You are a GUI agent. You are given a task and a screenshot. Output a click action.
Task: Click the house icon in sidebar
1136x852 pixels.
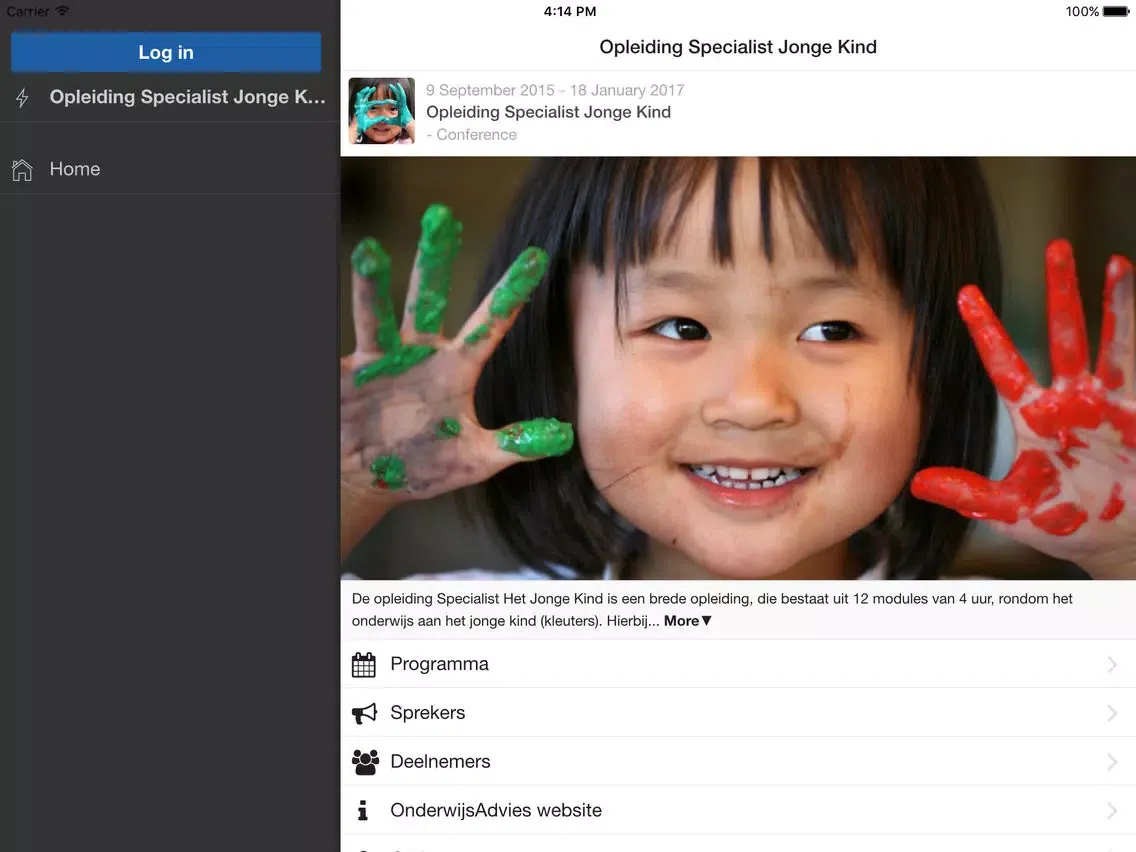22,169
